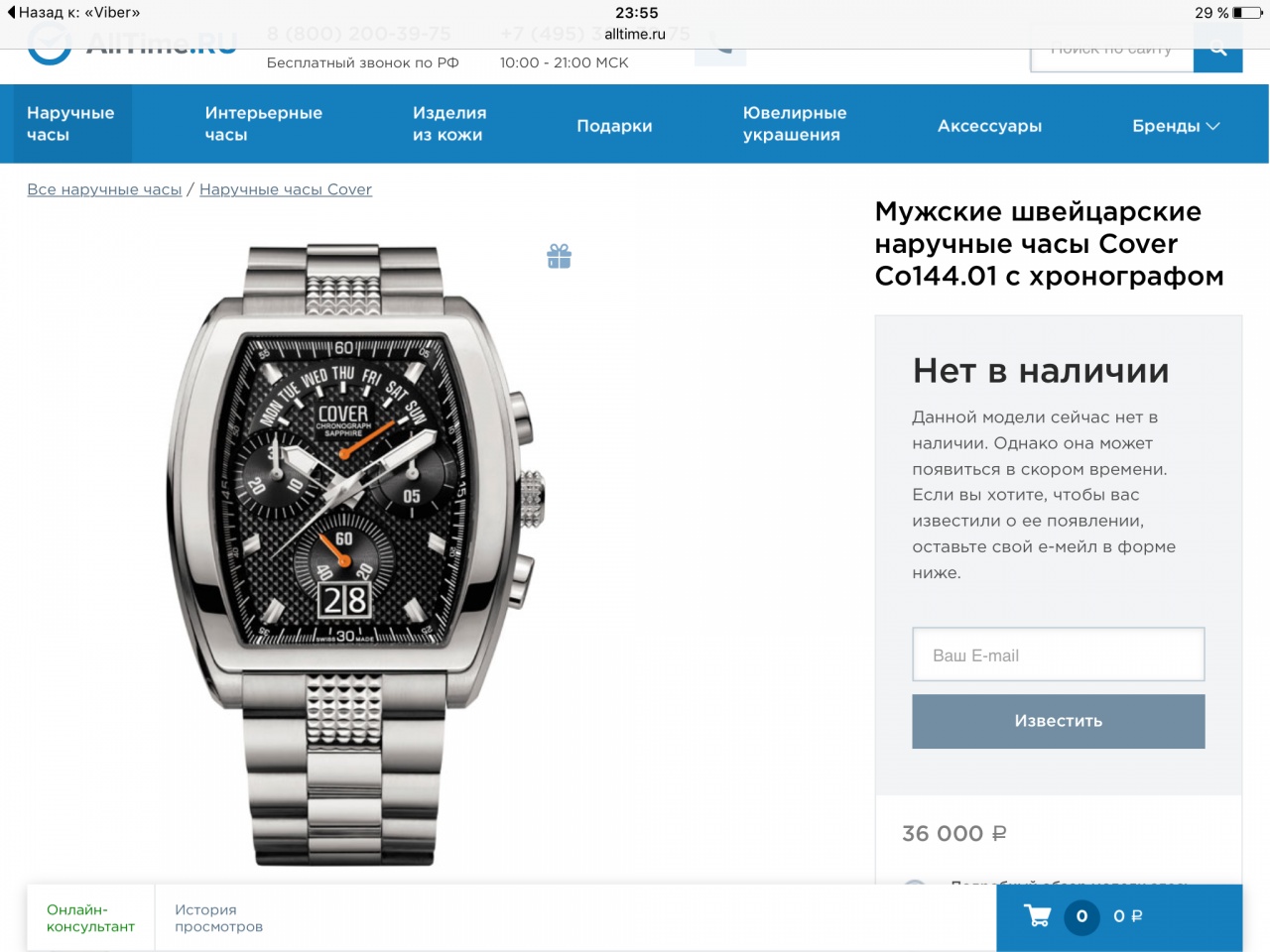The image size is (1270, 952).
Task: Click the search magnifier button
Action: [x=1218, y=49]
